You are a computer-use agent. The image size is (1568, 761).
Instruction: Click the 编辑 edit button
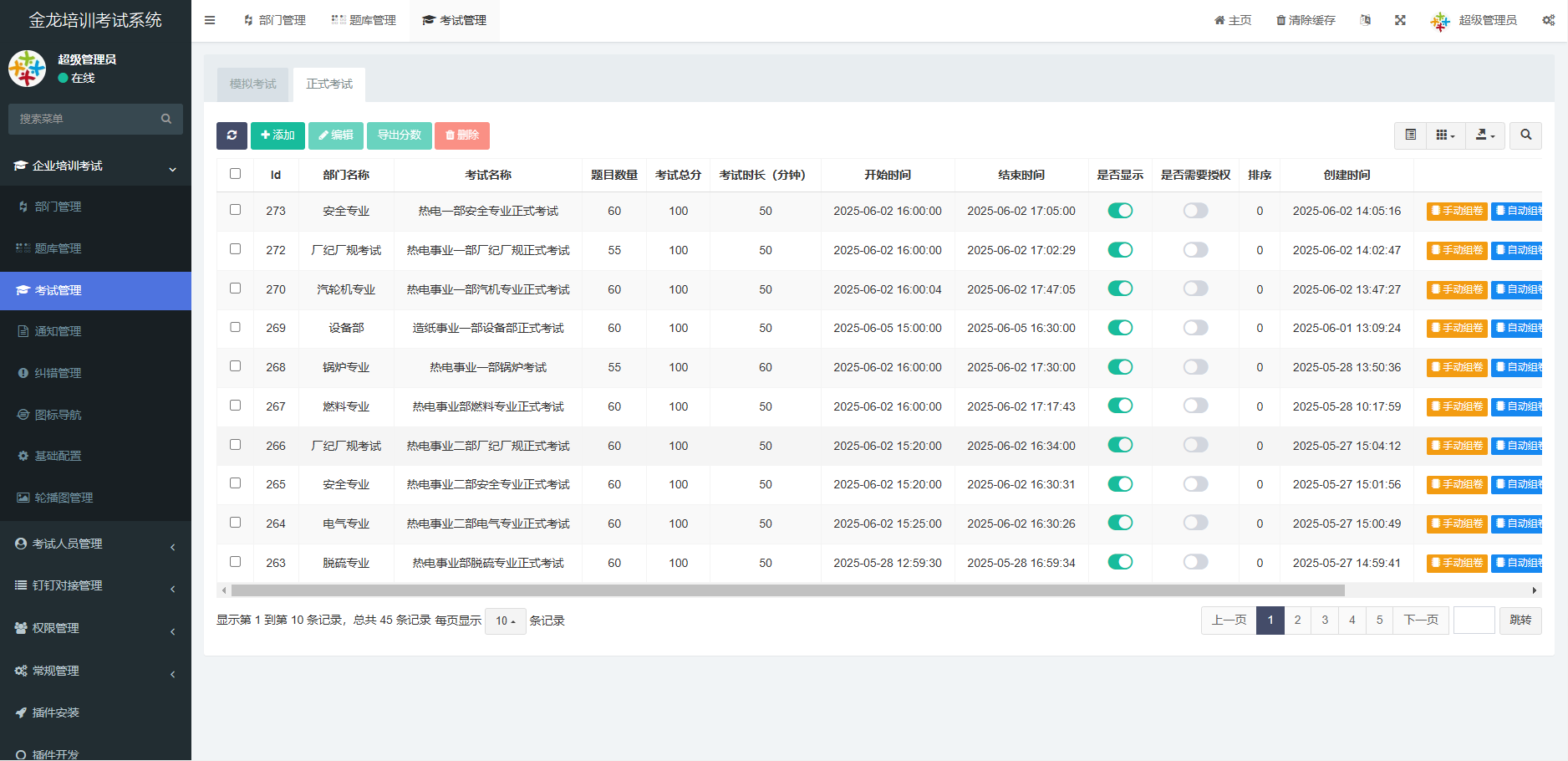pos(336,135)
